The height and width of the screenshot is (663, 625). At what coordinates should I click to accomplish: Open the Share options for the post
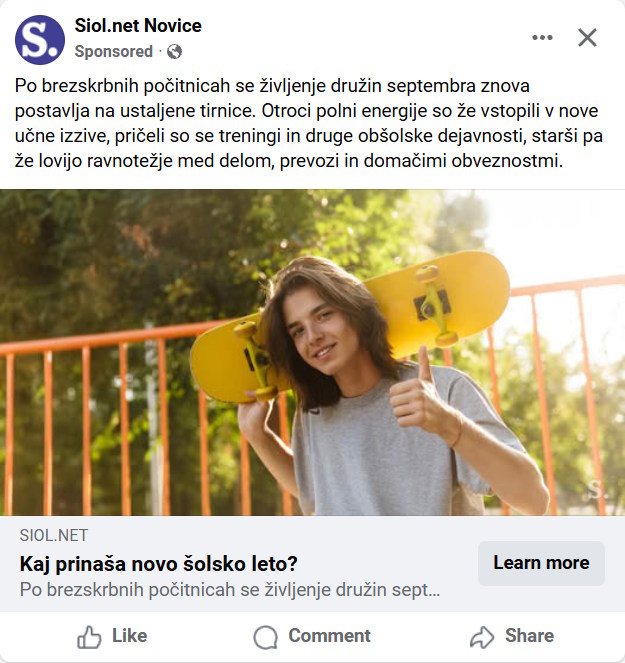(512, 636)
